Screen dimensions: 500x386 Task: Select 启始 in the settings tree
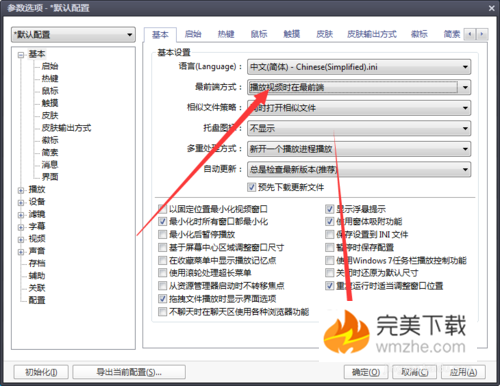click(50, 66)
